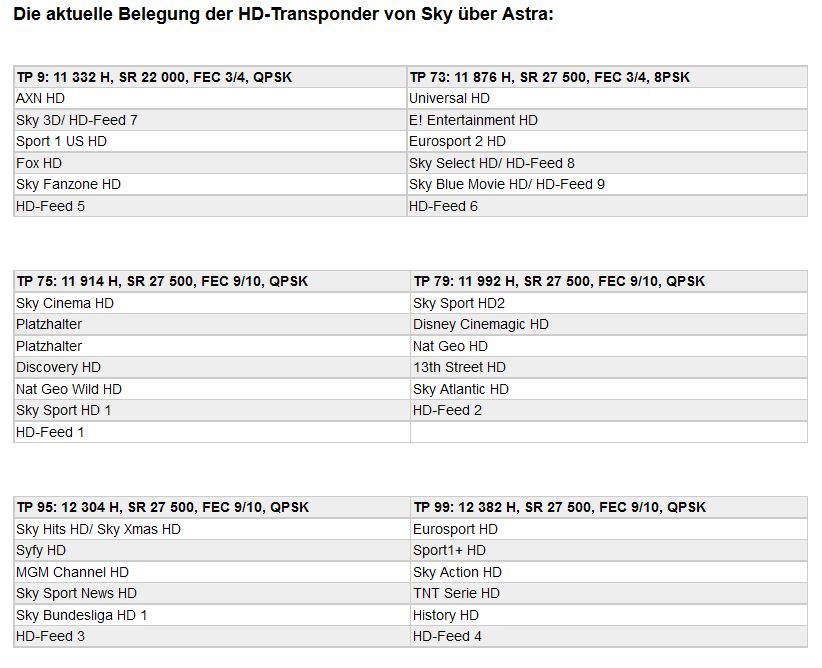Image resolution: width=822 pixels, height=668 pixels.
Task: Click the AXN HD table cell
Action: pos(210,99)
